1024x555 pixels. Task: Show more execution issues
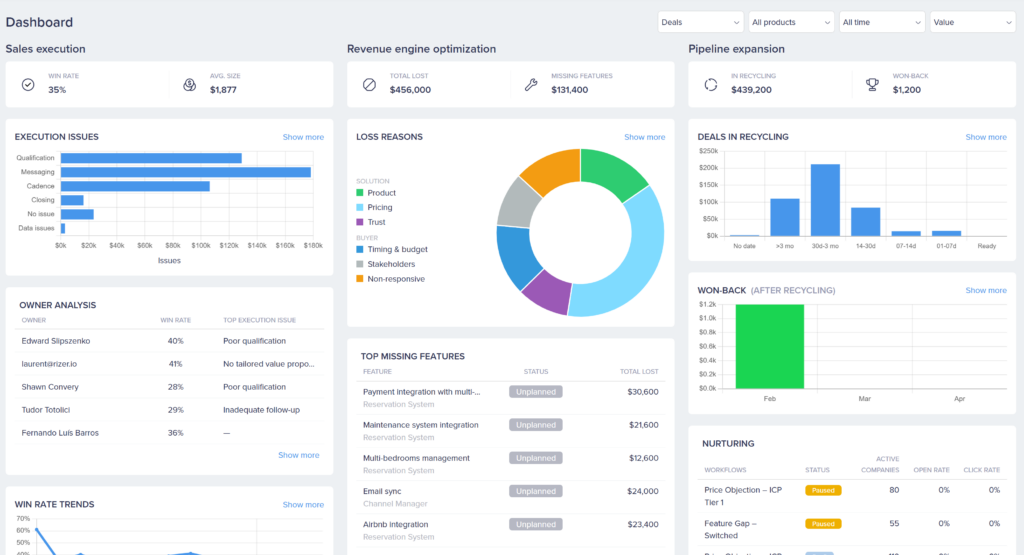point(303,137)
